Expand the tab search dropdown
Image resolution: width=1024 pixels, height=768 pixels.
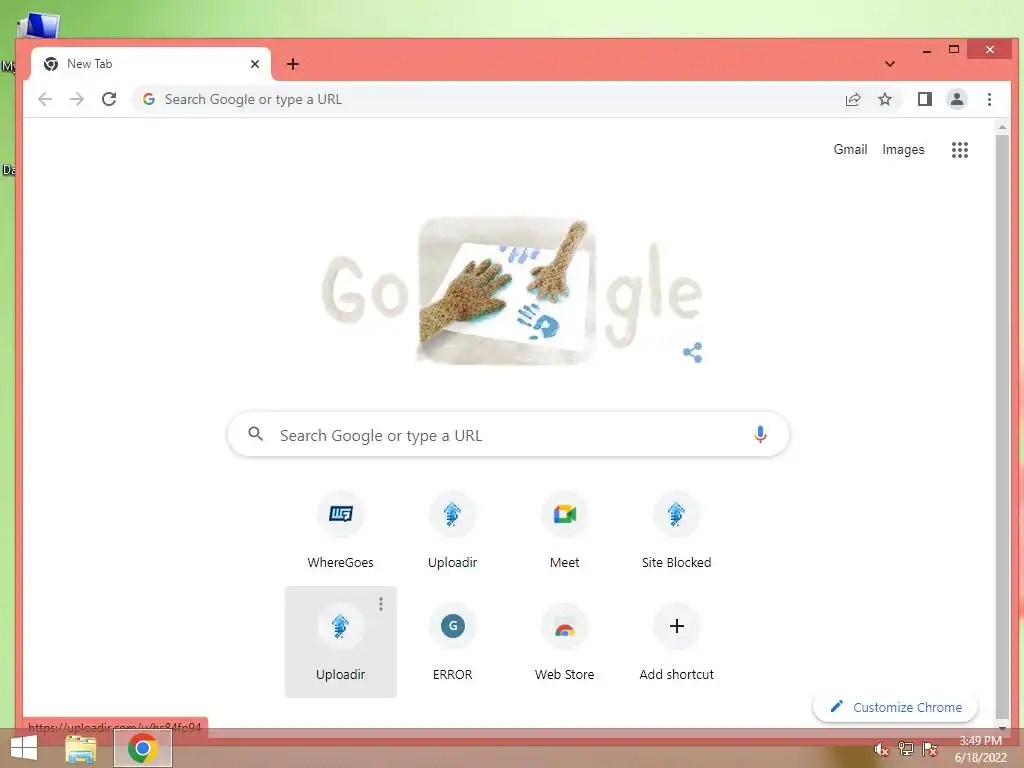889,64
